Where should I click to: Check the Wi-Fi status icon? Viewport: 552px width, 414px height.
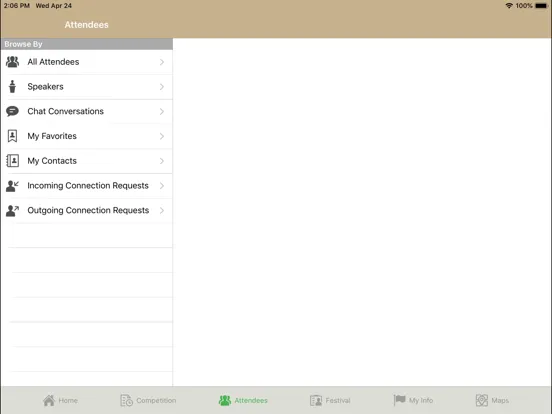[x=509, y=6]
